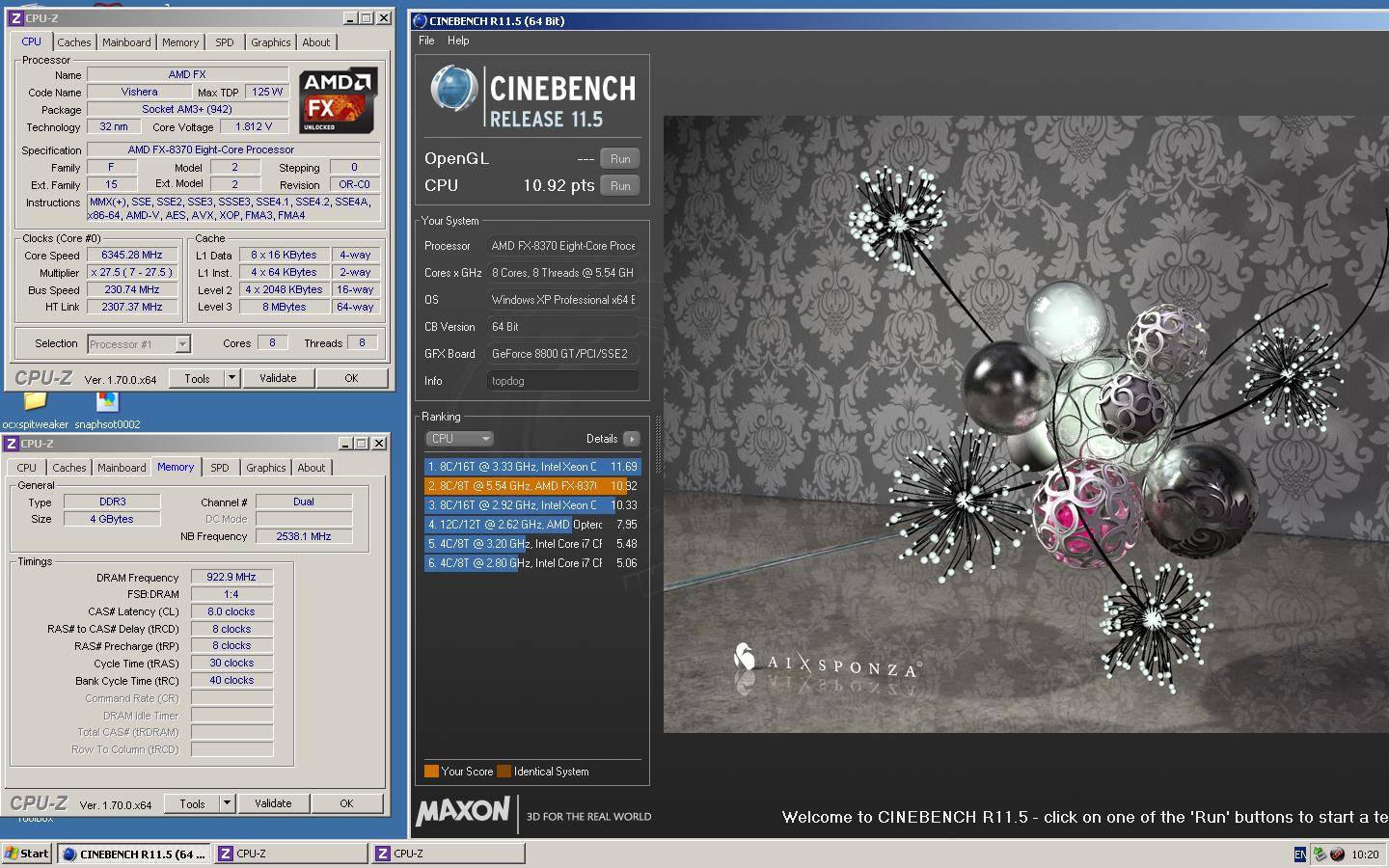Click Validate in top CPU-Z window

[278, 378]
